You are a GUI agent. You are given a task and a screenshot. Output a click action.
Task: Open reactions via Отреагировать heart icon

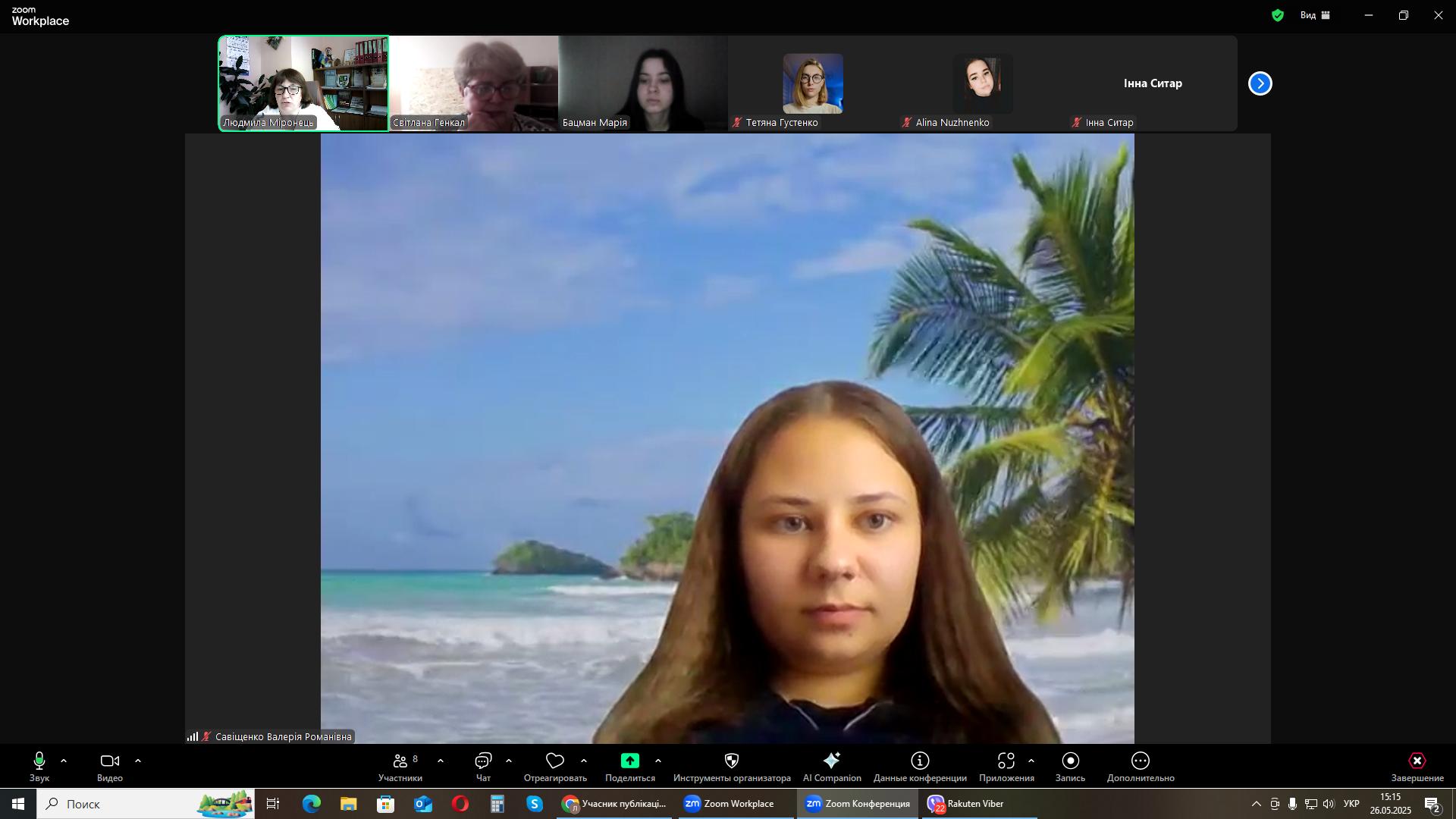tap(555, 767)
